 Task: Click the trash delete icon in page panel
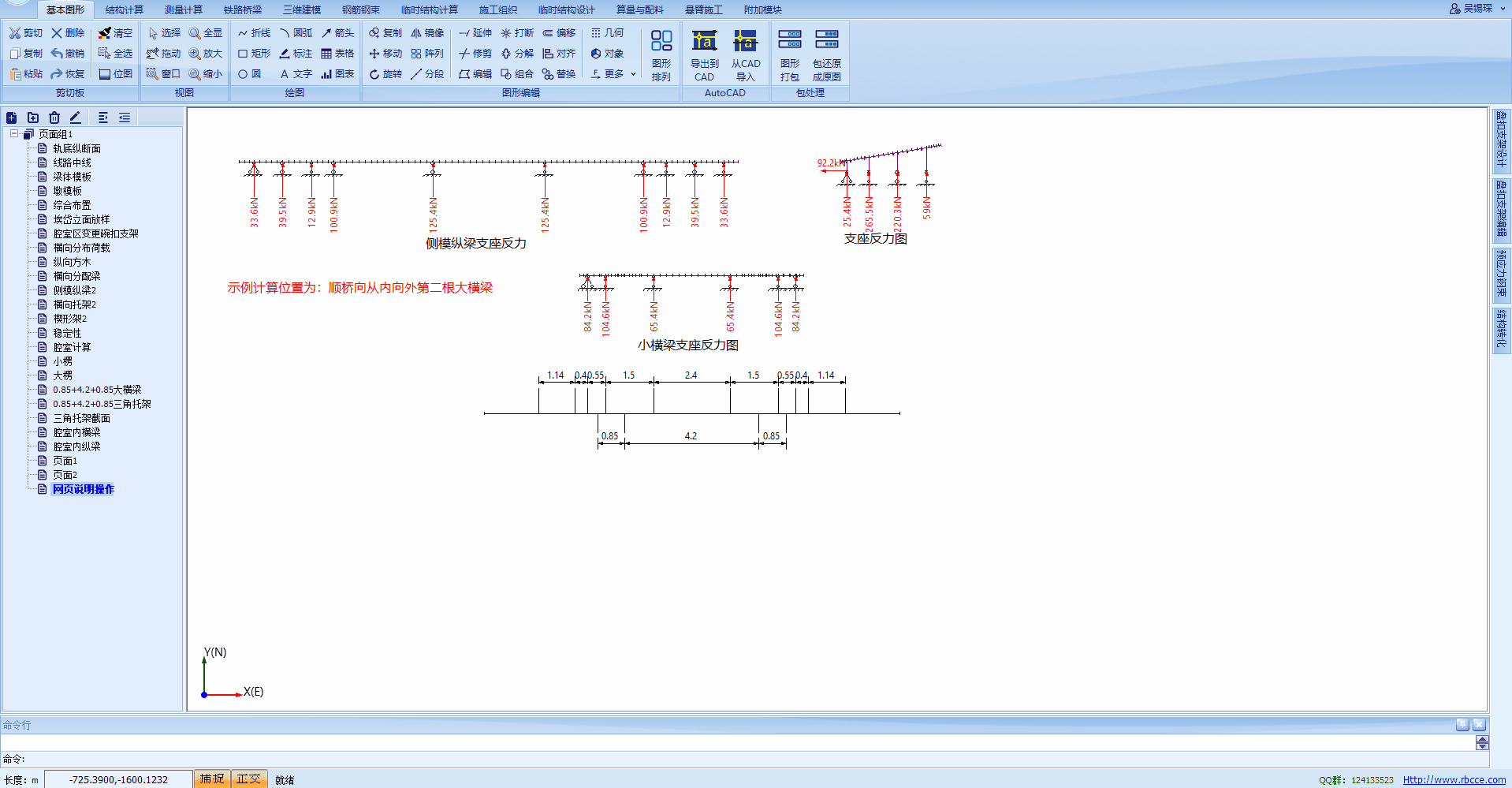(54, 118)
